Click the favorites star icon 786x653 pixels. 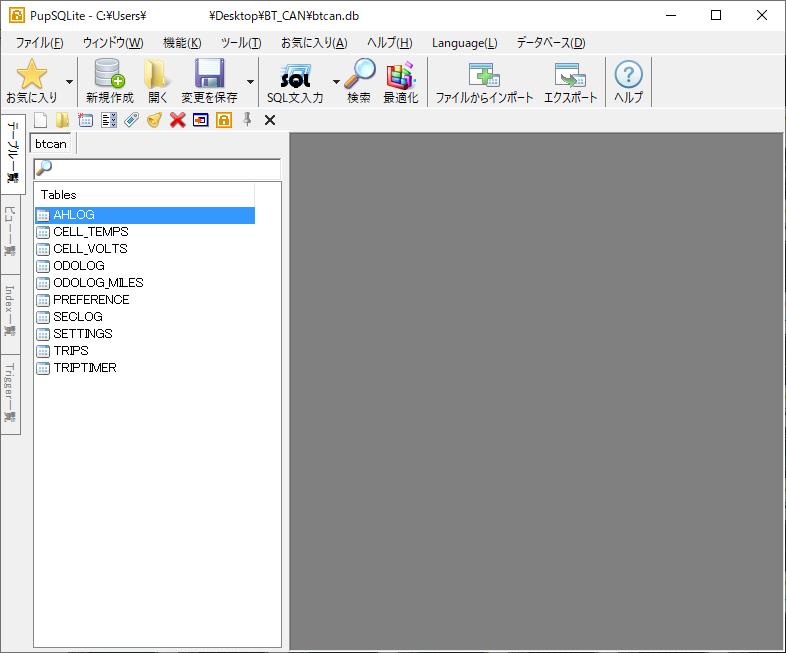[x=32, y=75]
